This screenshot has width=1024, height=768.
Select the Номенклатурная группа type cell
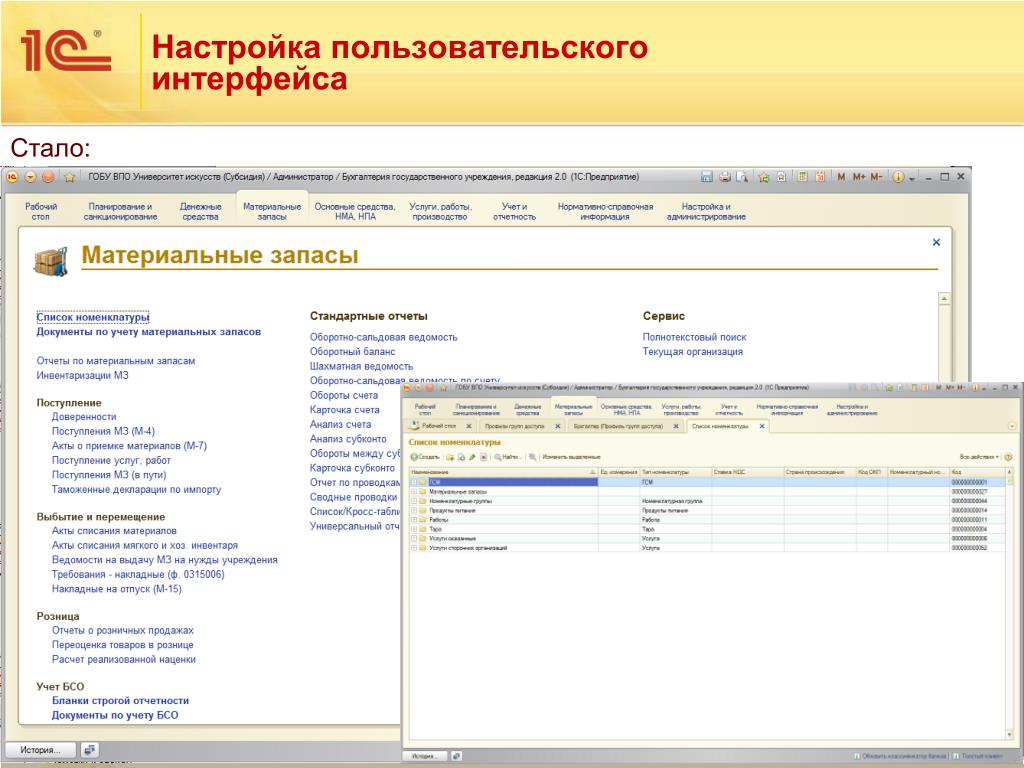(x=675, y=501)
